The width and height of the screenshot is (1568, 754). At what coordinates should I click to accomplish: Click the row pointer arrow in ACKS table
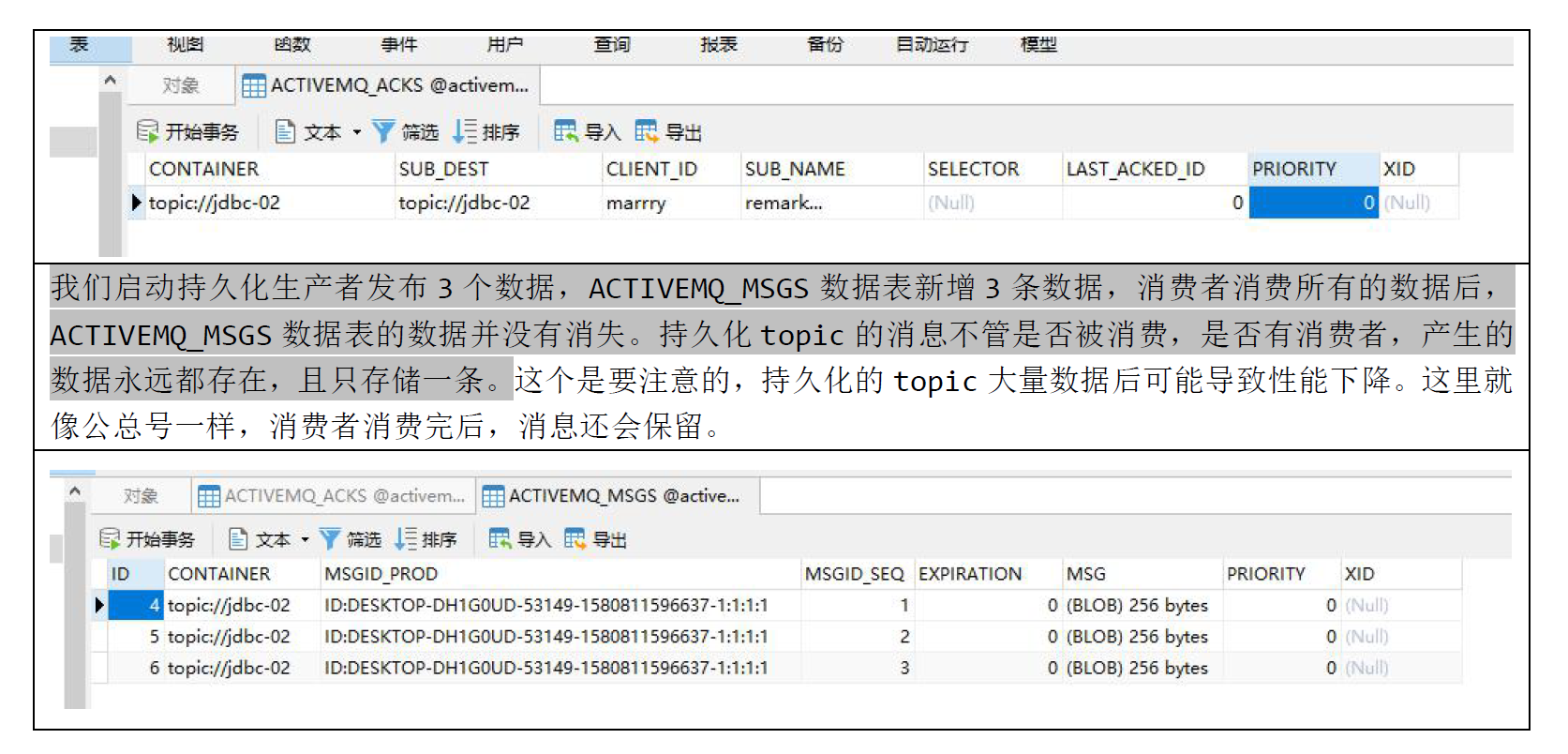[x=137, y=203]
